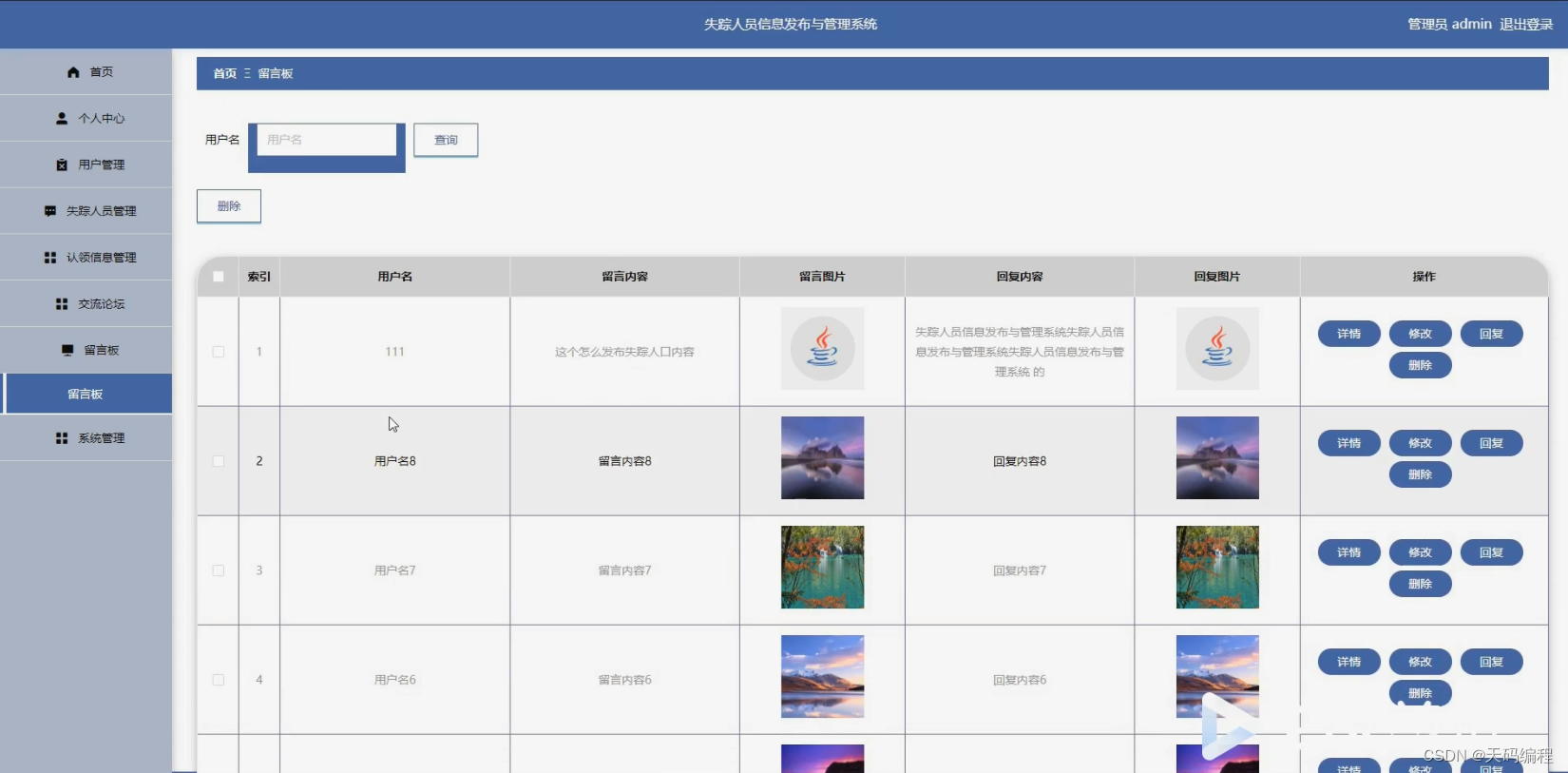Click 管理员 admin in the top bar

click(1449, 24)
